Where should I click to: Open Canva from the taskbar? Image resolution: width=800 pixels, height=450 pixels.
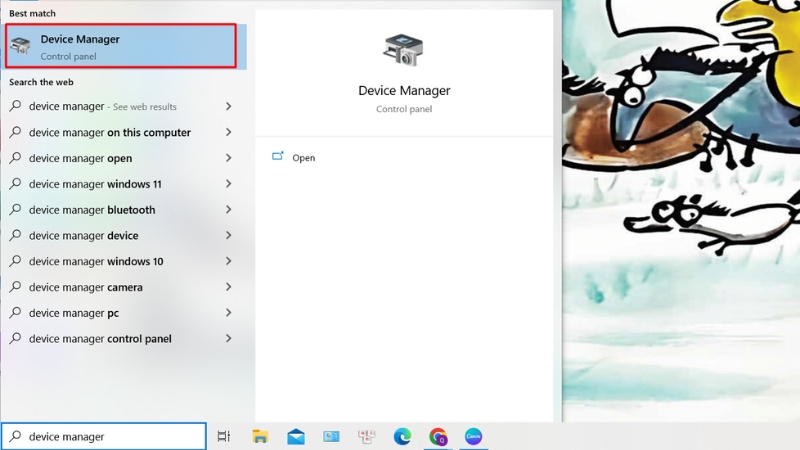[473, 436]
